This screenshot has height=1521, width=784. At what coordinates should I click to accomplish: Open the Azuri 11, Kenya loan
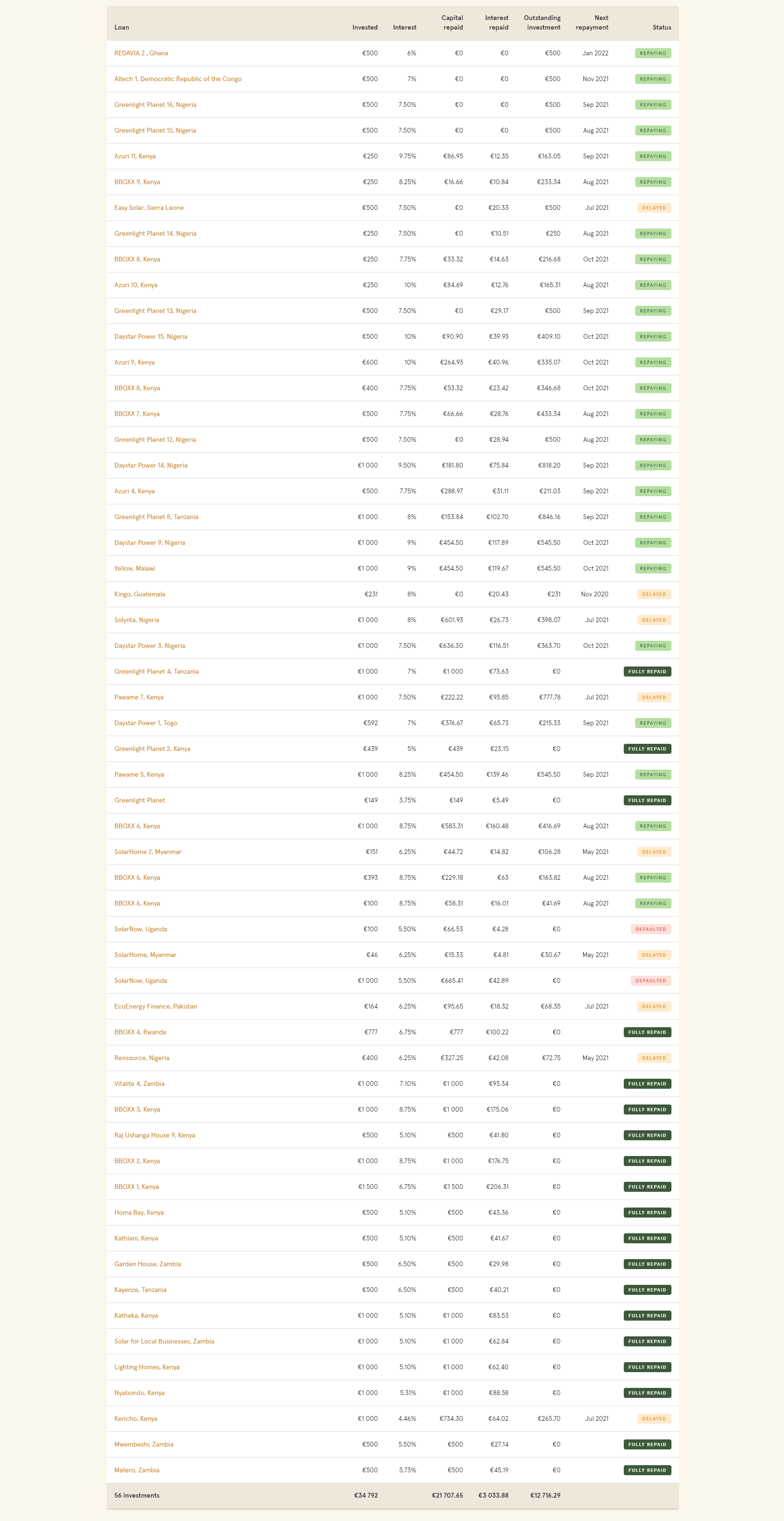pyautogui.click(x=135, y=156)
